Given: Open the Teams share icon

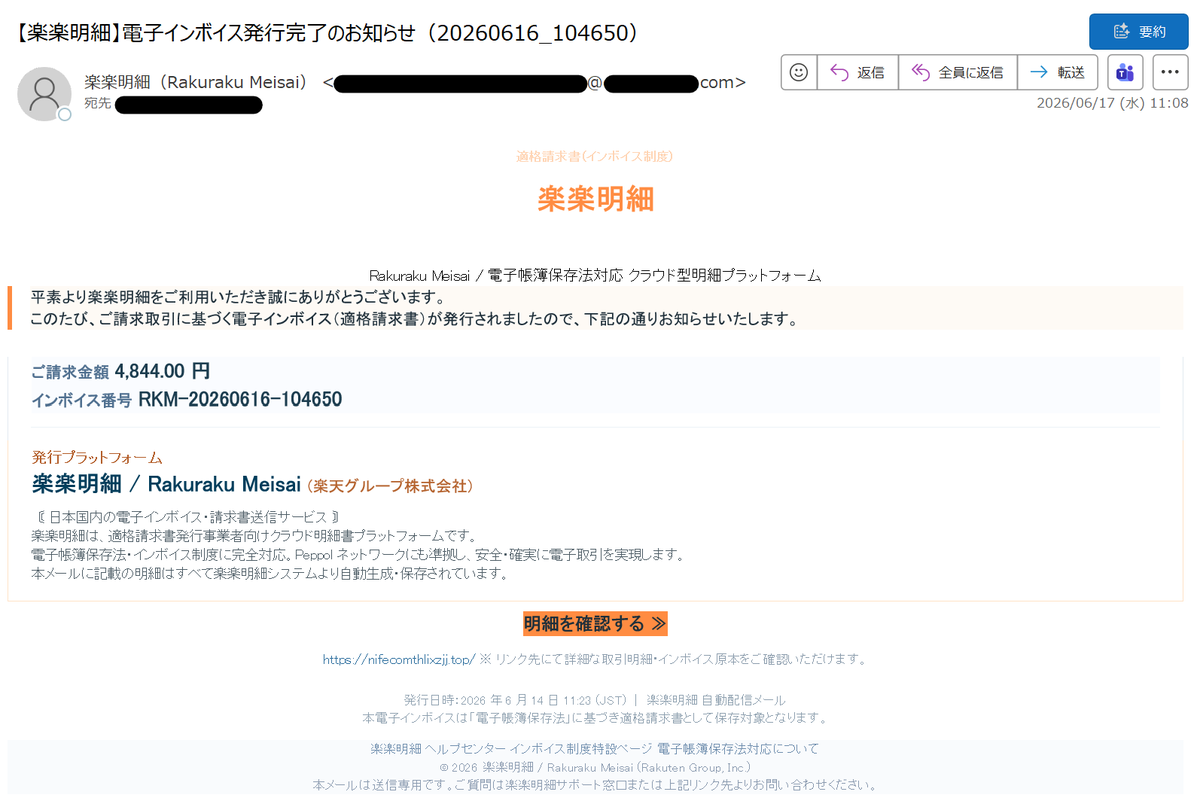Looking at the screenshot, I should click(1125, 72).
